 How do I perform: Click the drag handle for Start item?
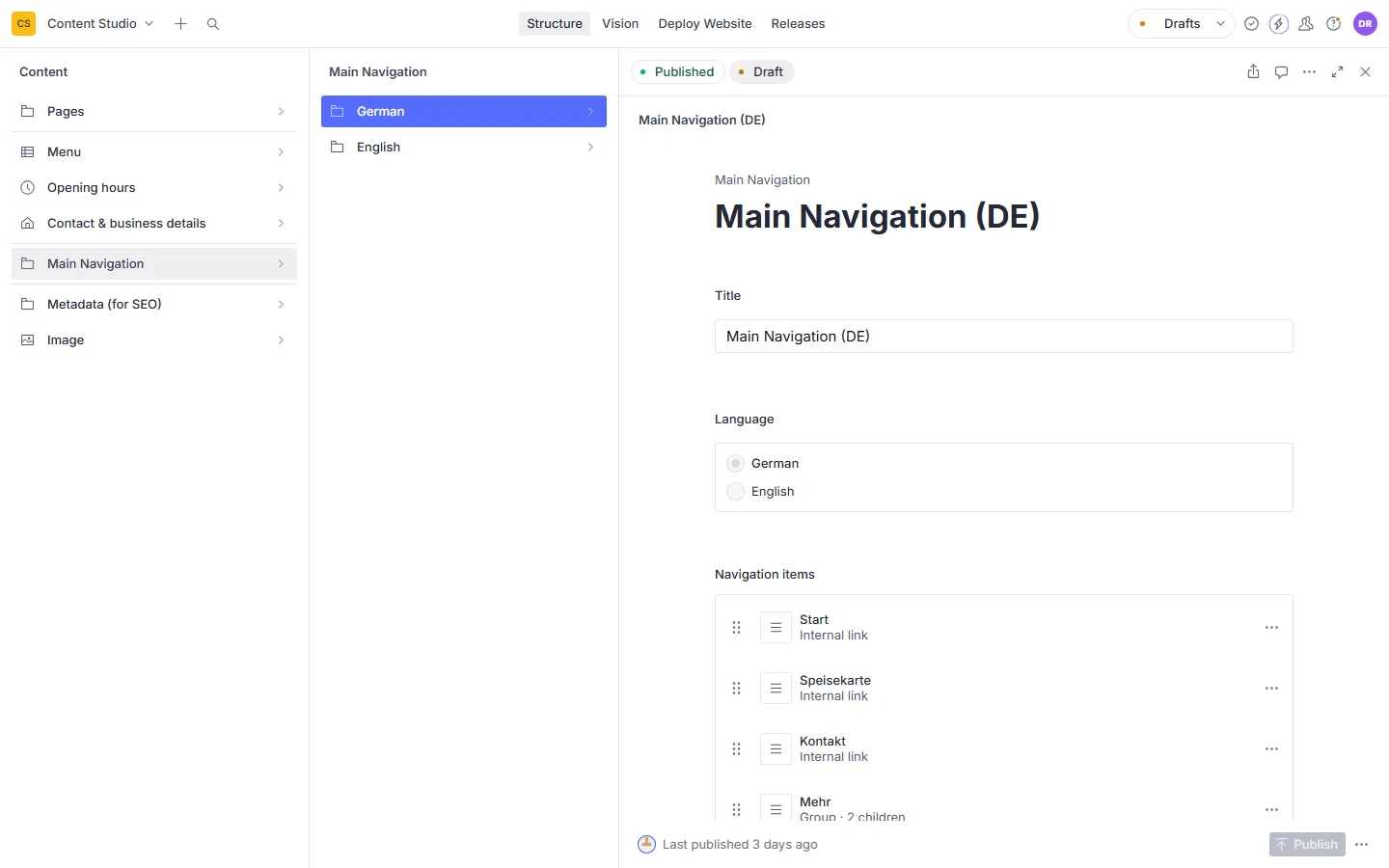click(736, 628)
